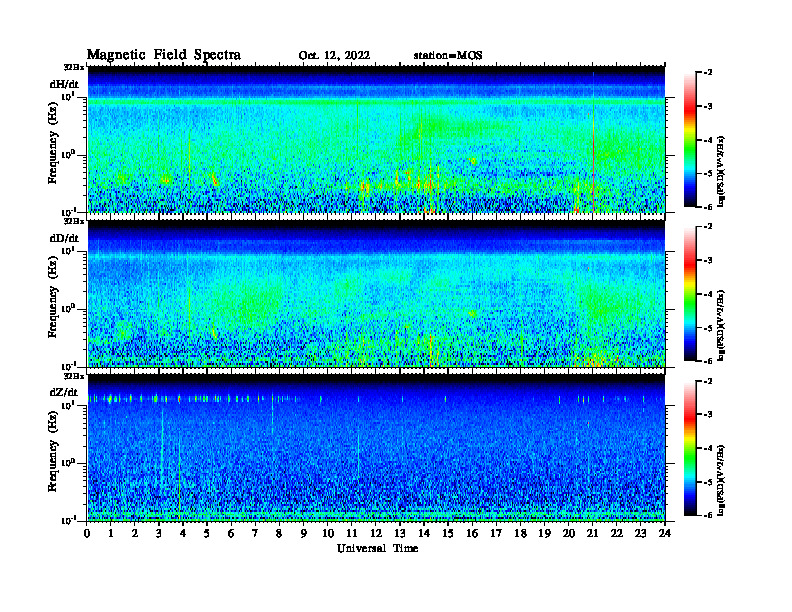Open the dZ/dt spectrogram plot
The height and width of the screenshot is (612, 792).
(x=376, y=448)
